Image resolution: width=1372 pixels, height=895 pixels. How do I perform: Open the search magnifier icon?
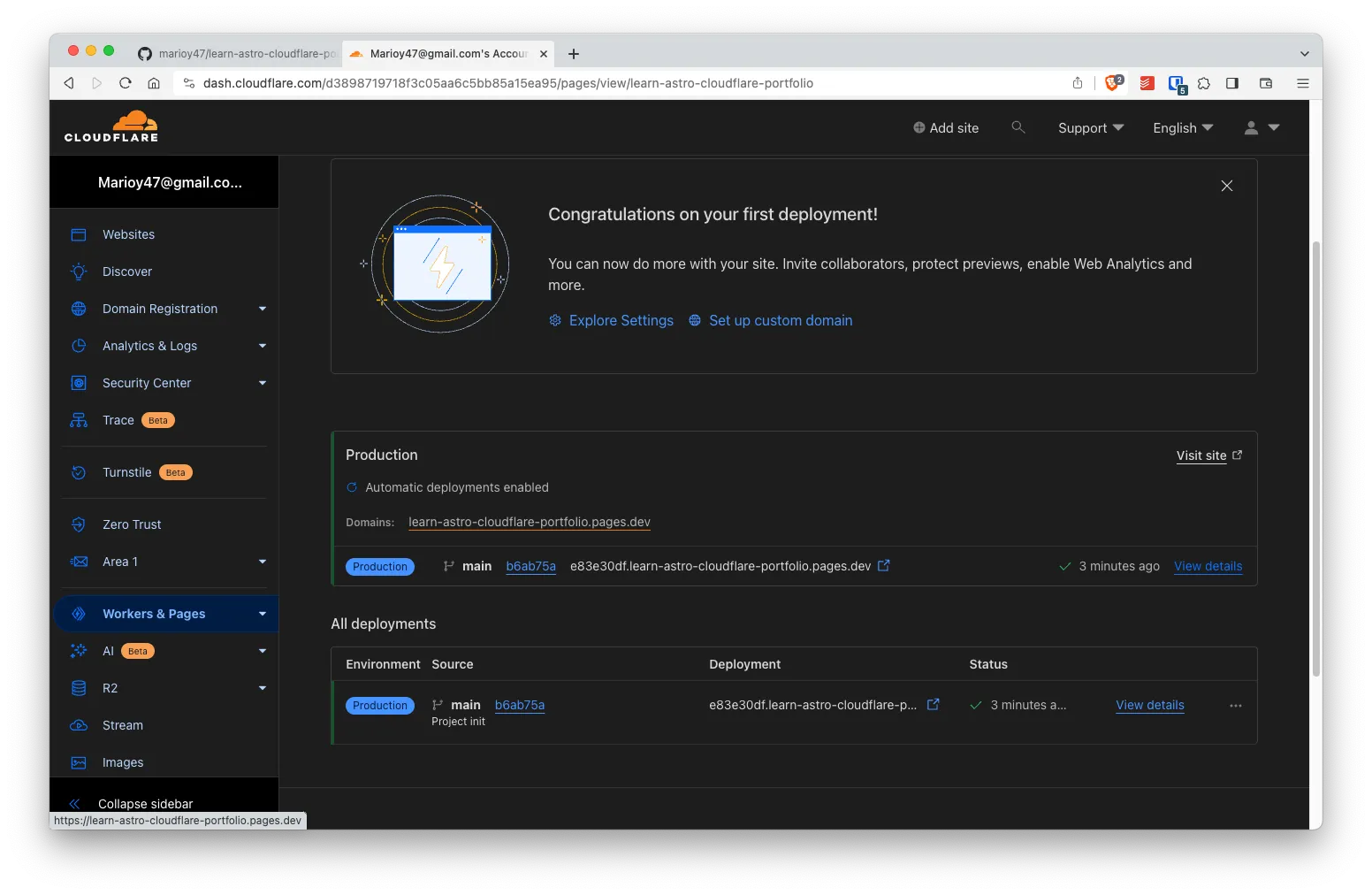(x=1018, y=127)
